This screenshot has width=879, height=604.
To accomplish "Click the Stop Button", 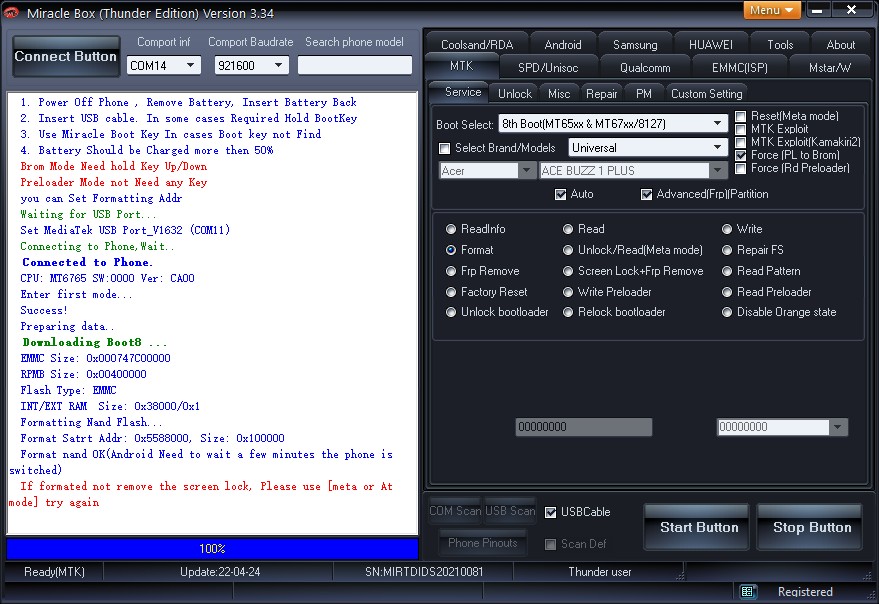I will 811,527.
